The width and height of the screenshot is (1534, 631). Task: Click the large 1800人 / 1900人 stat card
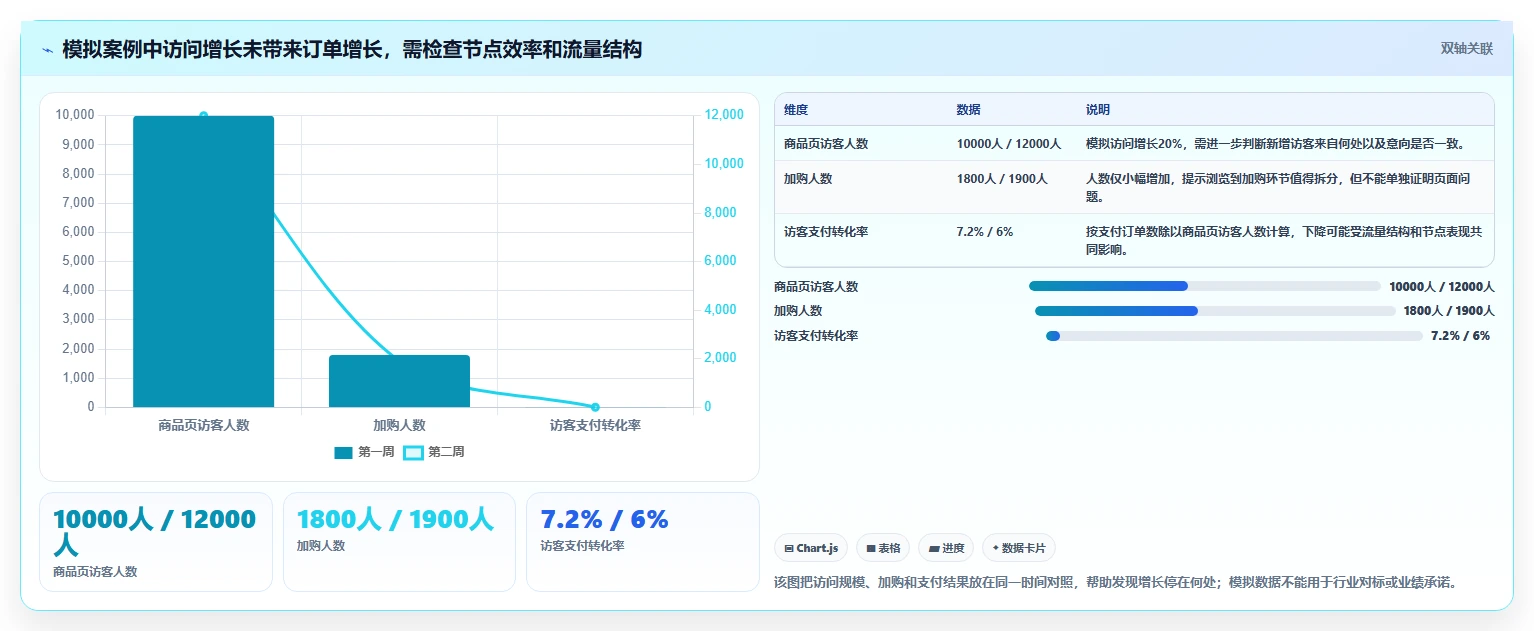(399, 542)
